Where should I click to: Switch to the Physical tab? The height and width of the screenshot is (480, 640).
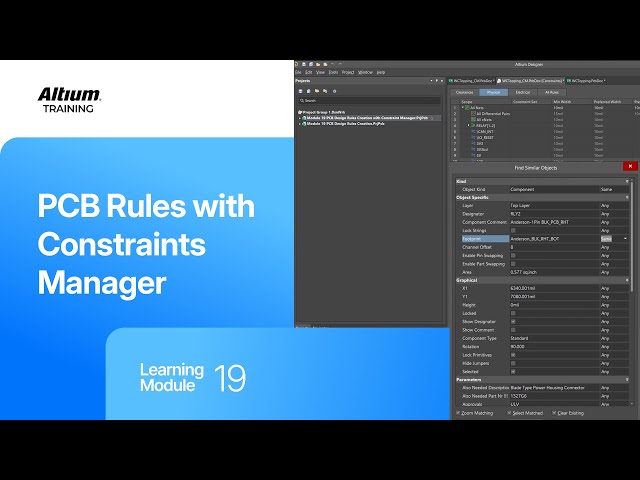point(493,93)
